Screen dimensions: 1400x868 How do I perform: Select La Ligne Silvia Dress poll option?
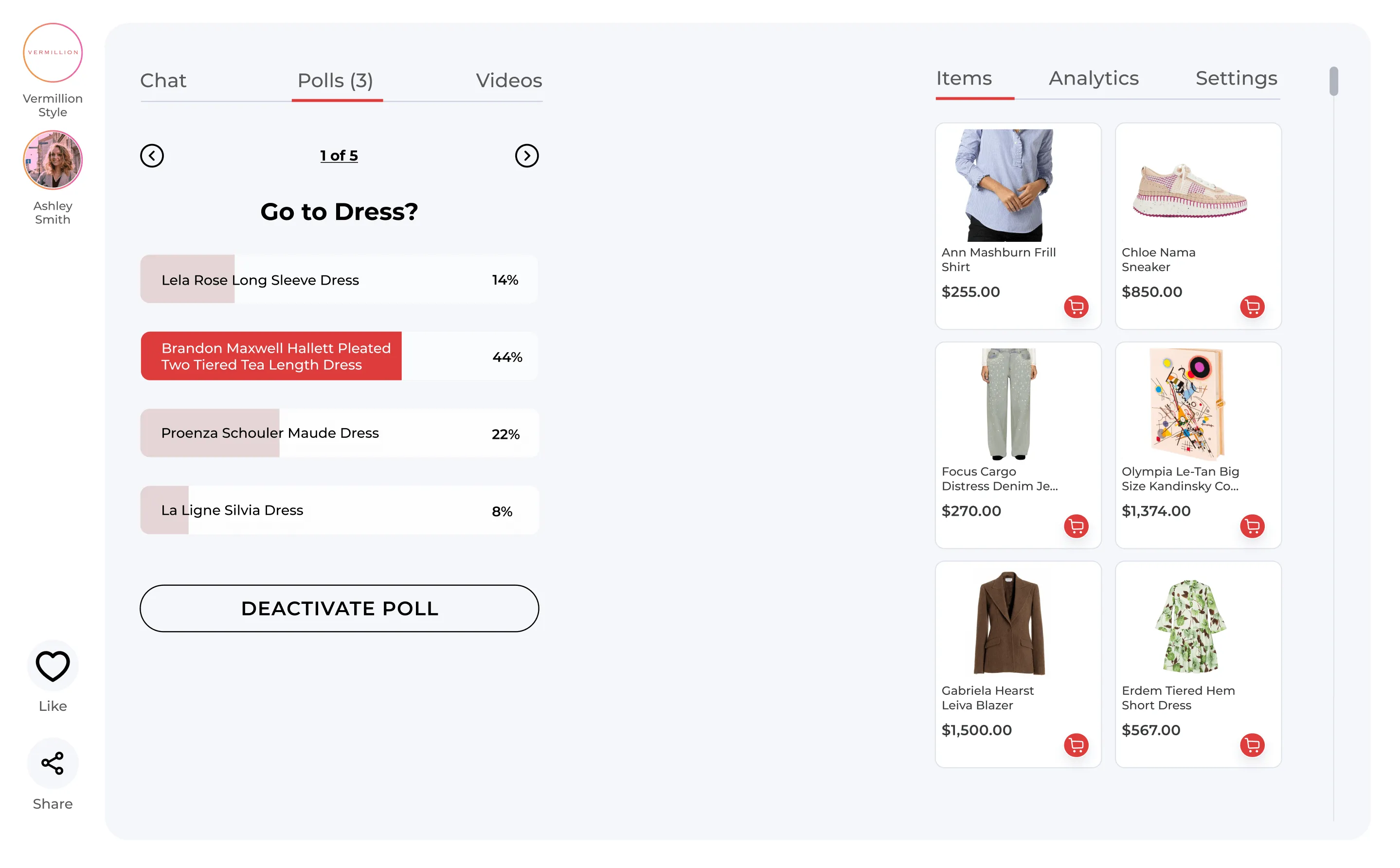(x=339, y=510)
